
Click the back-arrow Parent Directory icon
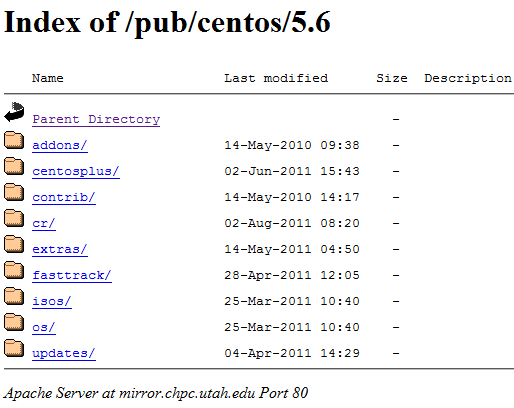coord(14,112)
